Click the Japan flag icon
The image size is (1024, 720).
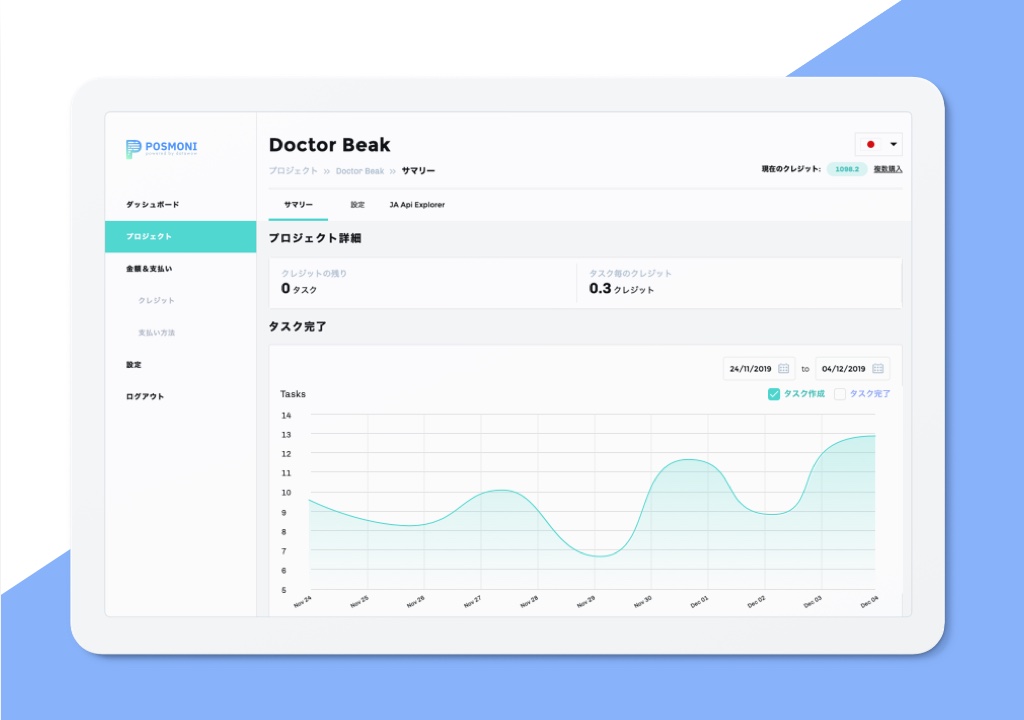(x=870, y=144)
